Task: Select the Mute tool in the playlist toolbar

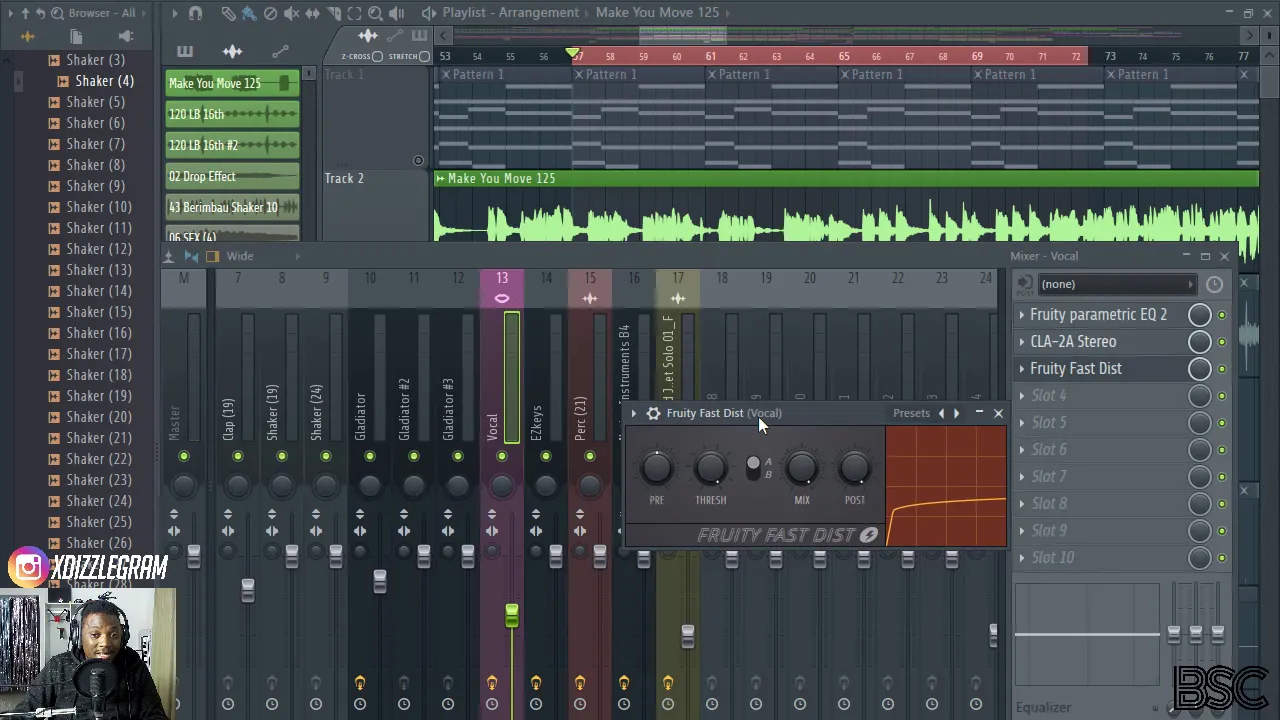Action: tap(291, 13)
